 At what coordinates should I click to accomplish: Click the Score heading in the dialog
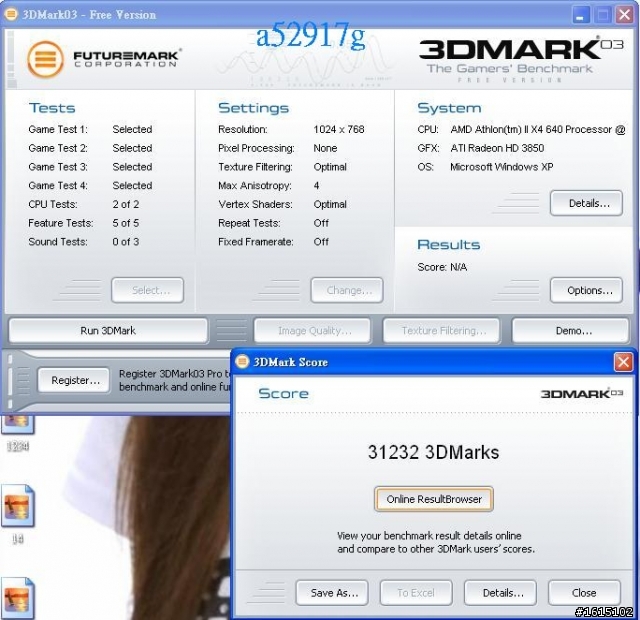pos(283,393)
